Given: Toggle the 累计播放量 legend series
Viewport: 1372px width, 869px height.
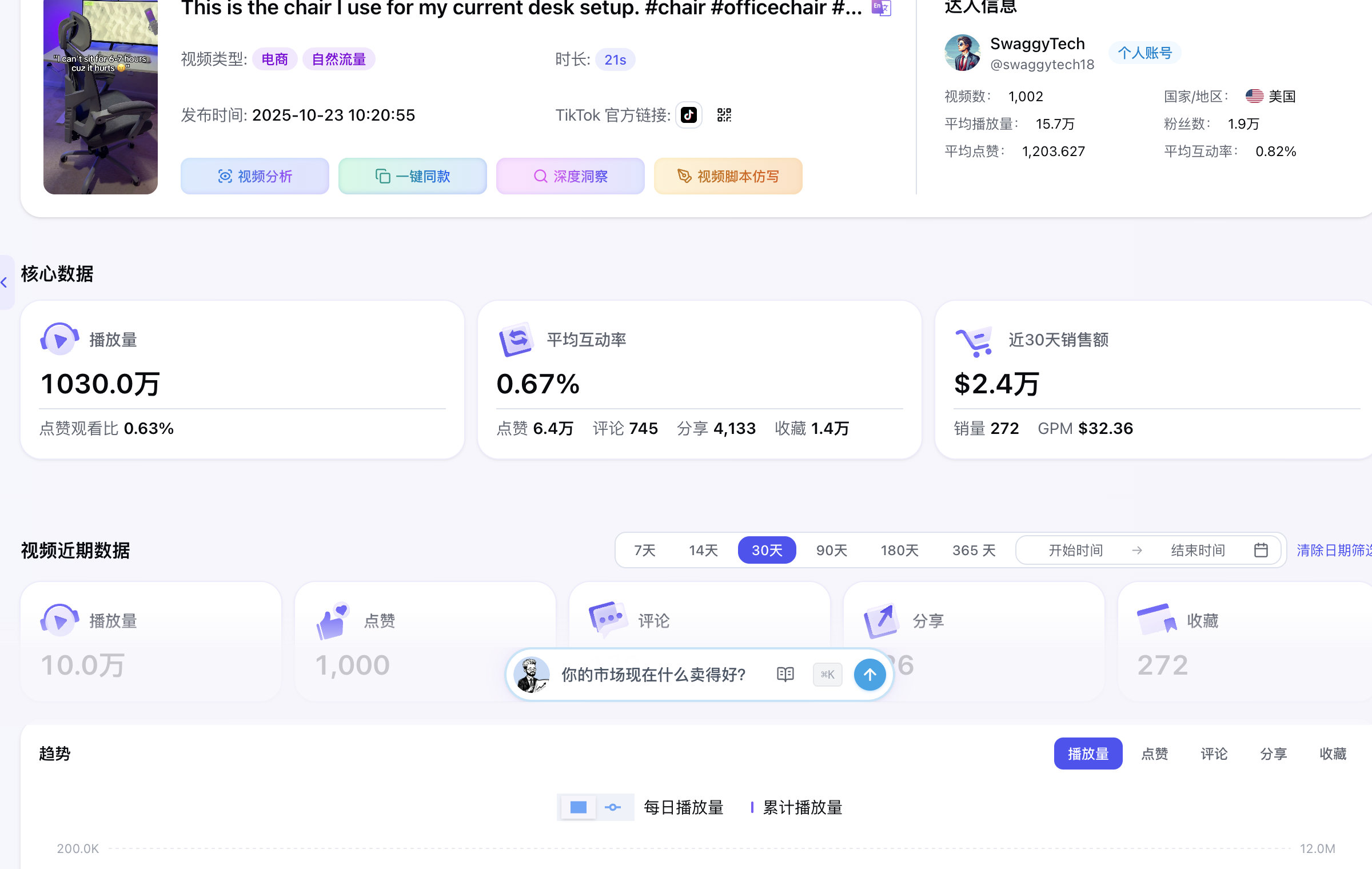Looking at the screenshot, I should point(796,807).
